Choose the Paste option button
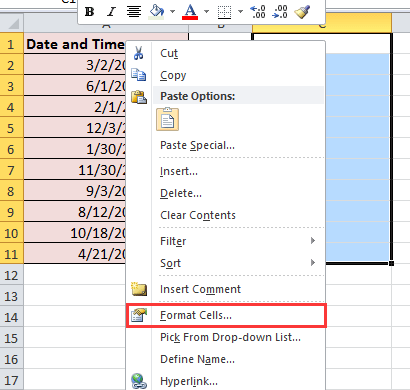Viewport: 410px width, 390px height. pyautogui.click(x=167, y=119)
